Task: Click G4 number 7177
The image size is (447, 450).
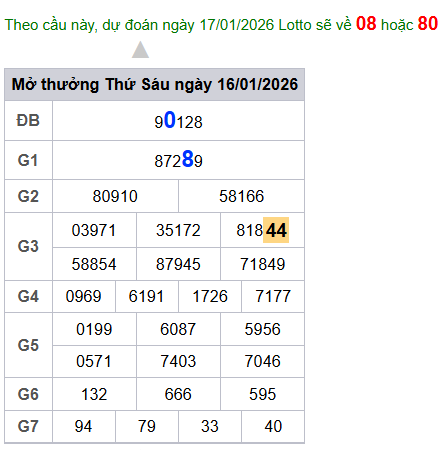Action: [273, 296]
